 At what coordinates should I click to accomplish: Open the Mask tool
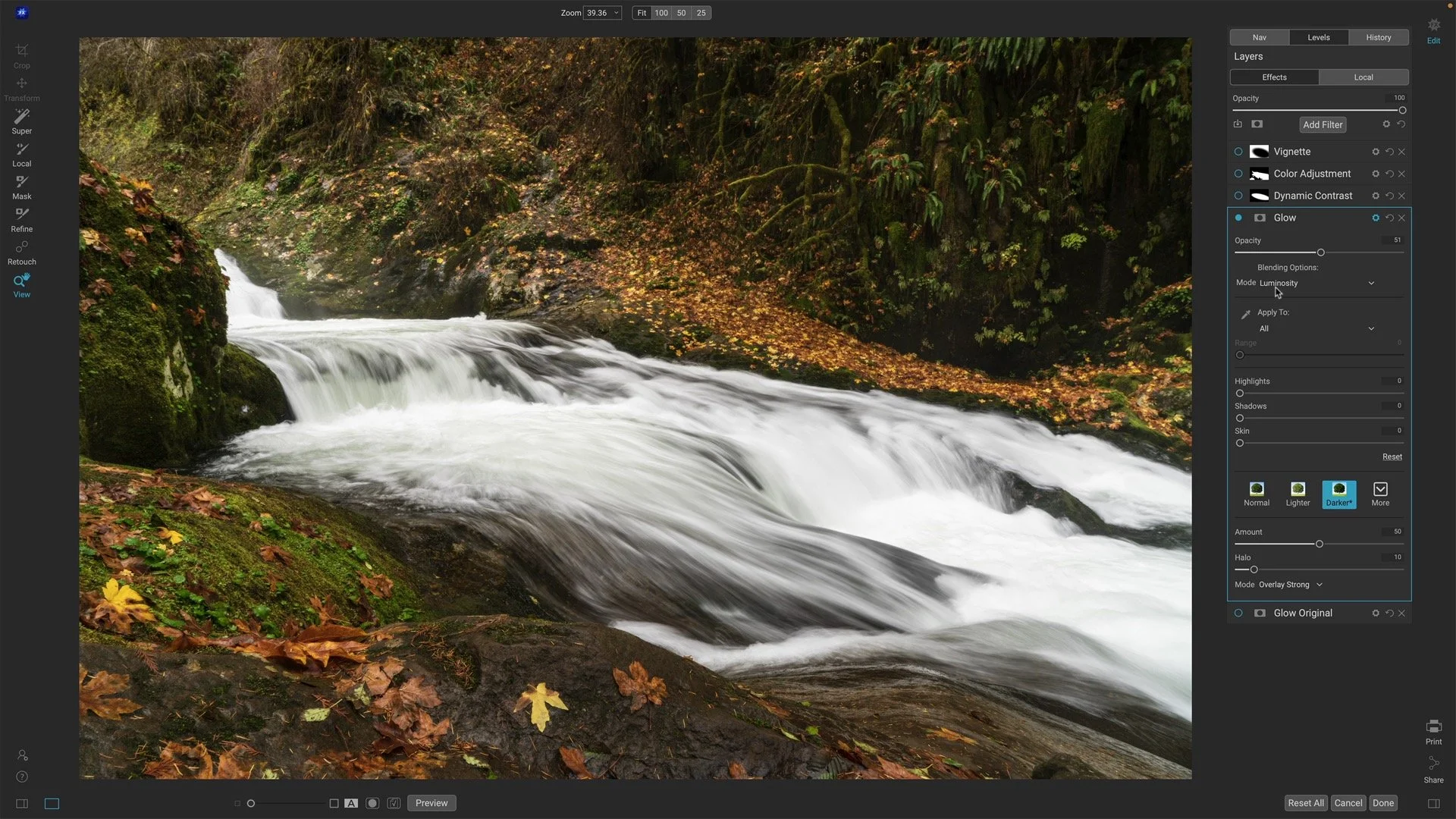(x=21, y=186)
